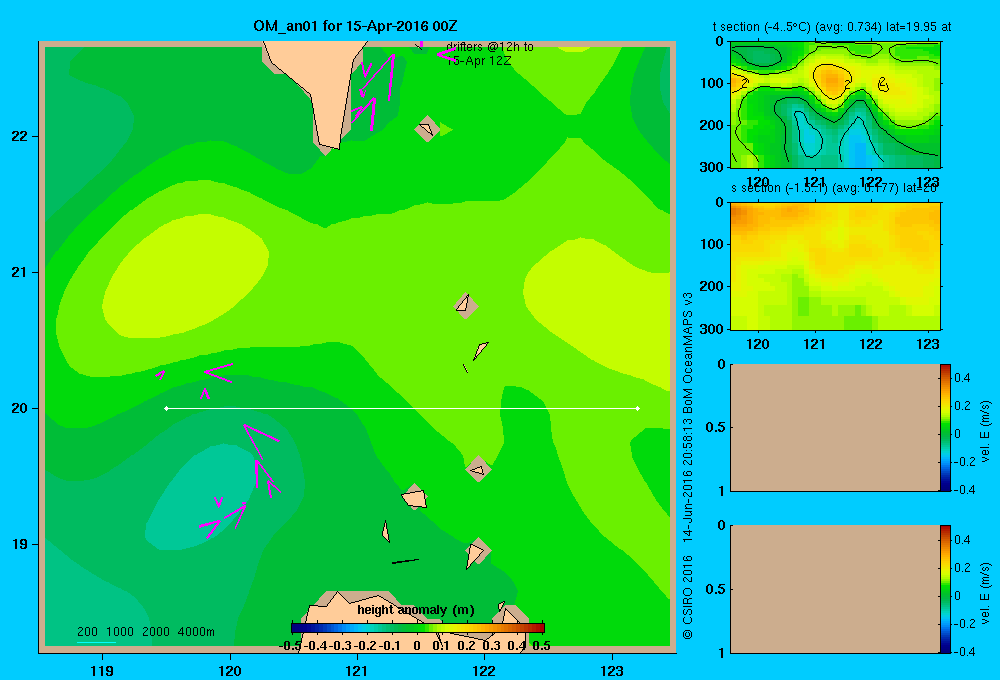This screenshot has width=1000, height=680.
Task: Click the lower empty velocity panel
Action: pyautogui.click(x=835, y=589)
